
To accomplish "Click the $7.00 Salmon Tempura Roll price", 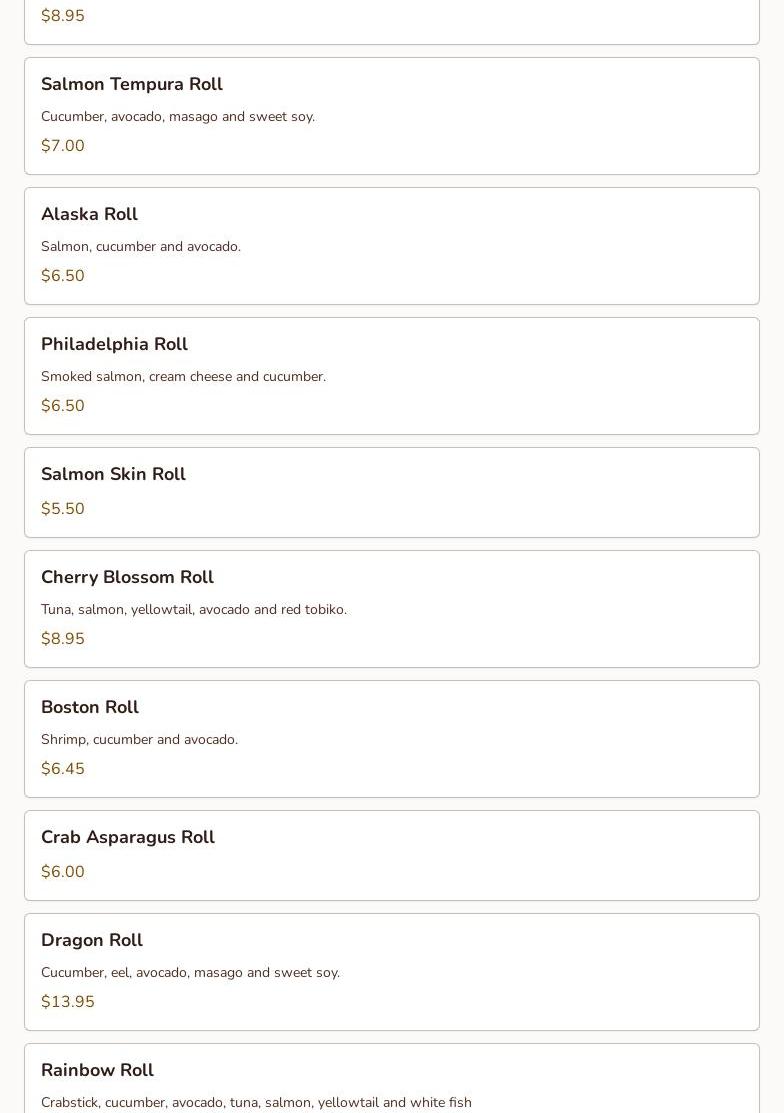I will click(x=63, y=146).
